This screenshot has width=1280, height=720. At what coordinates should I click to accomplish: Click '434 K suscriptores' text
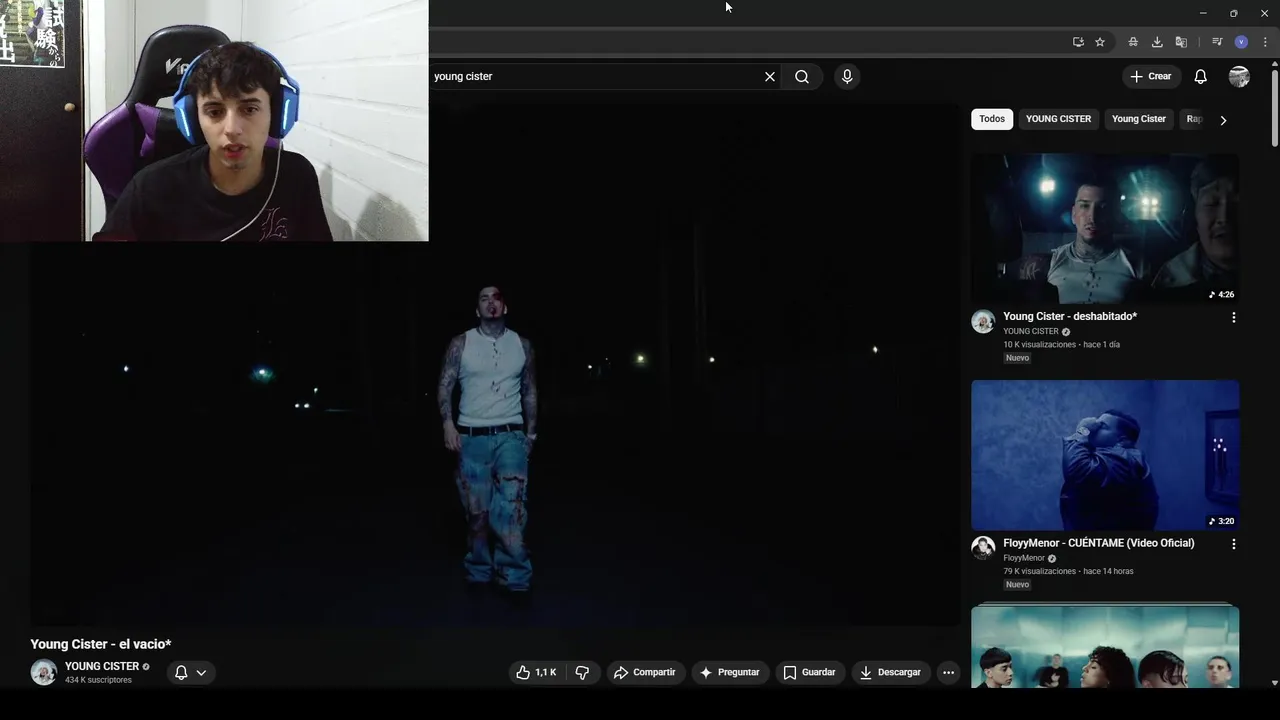[98, 680]
